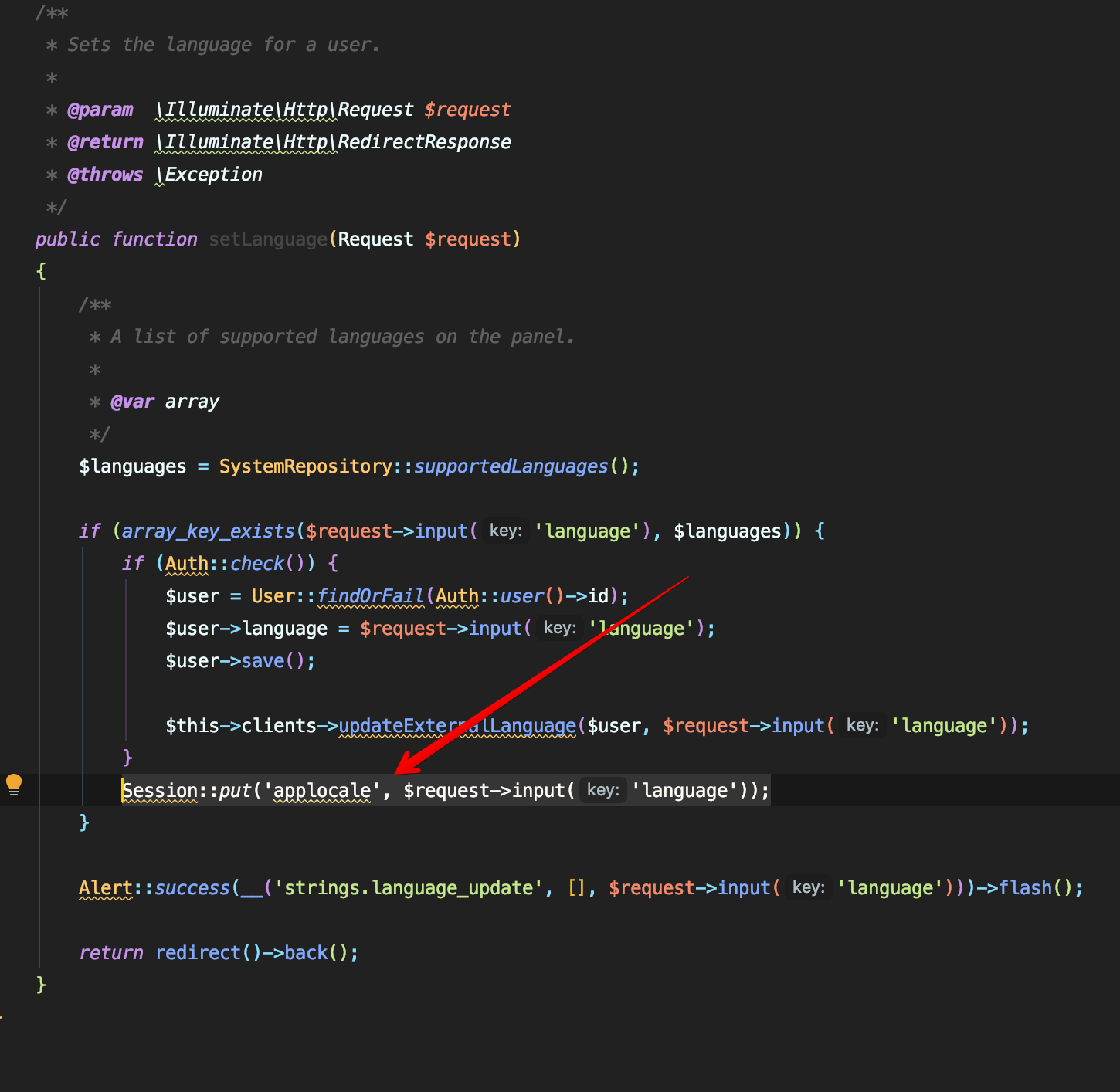Place cursor on setLanguage function name
The image size is (1120, 1092).
[268, 239]
